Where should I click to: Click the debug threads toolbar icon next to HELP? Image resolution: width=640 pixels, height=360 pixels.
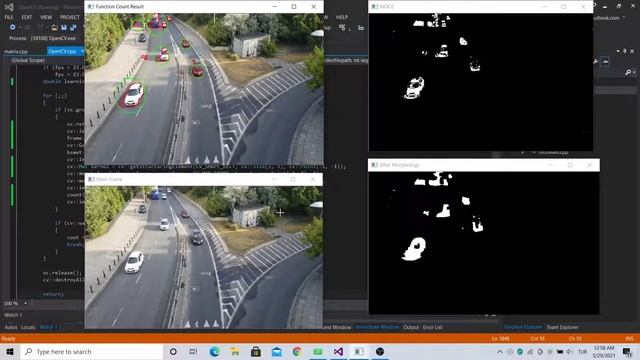pyautogui.click(x=342, y=27)
